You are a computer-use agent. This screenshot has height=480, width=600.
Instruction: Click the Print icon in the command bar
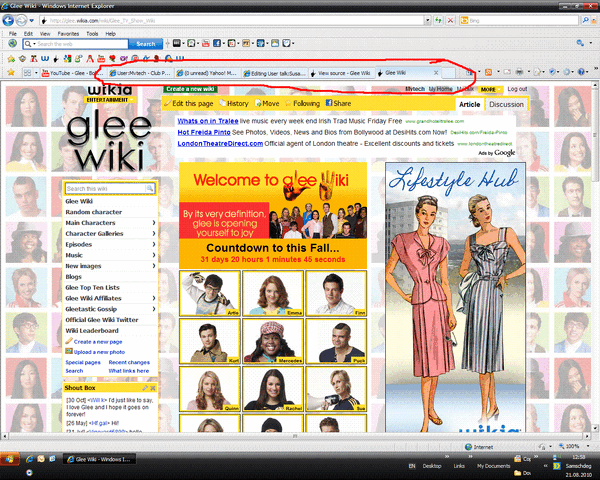click(519, 72)
